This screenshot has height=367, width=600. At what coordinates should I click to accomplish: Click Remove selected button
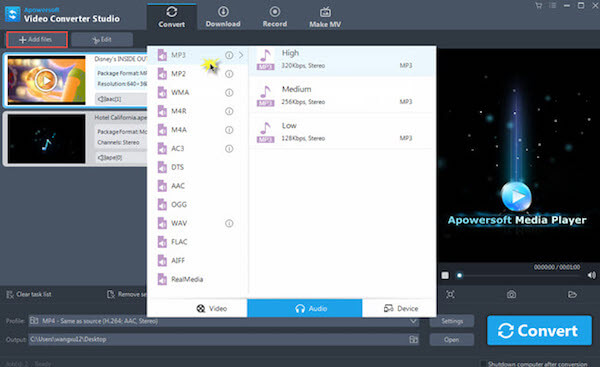click(127, 294)
